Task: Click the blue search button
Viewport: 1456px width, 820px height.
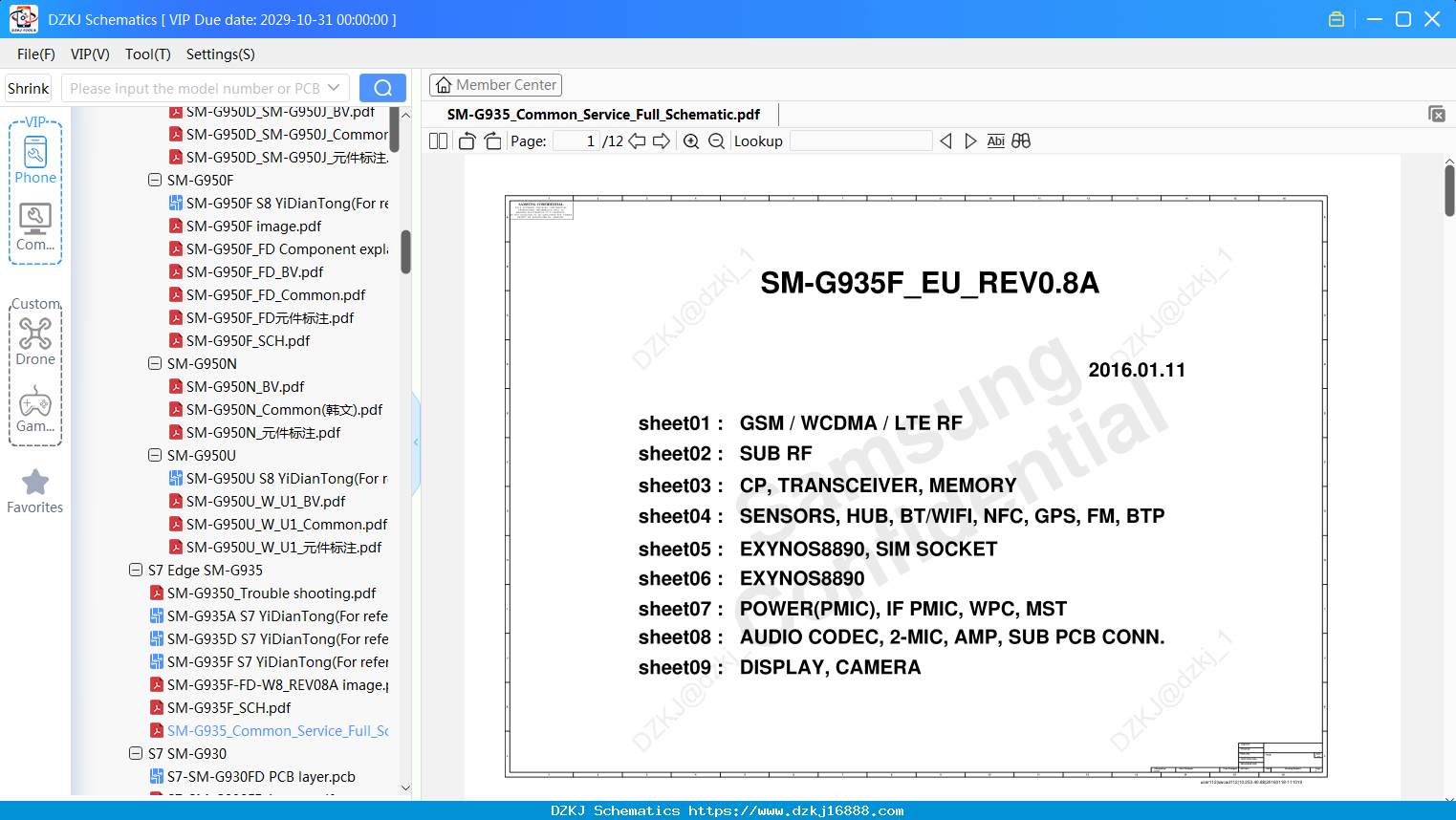Action: [x=382, y=88]
